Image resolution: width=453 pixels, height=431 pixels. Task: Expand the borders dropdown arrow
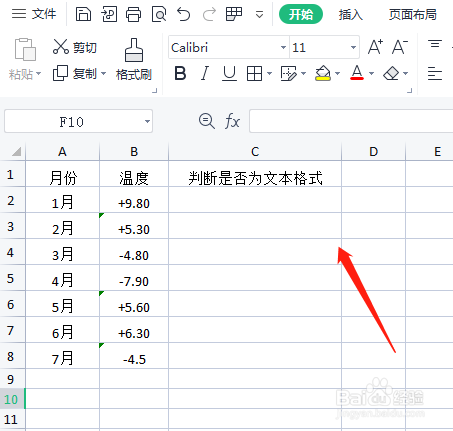[269, 73]
